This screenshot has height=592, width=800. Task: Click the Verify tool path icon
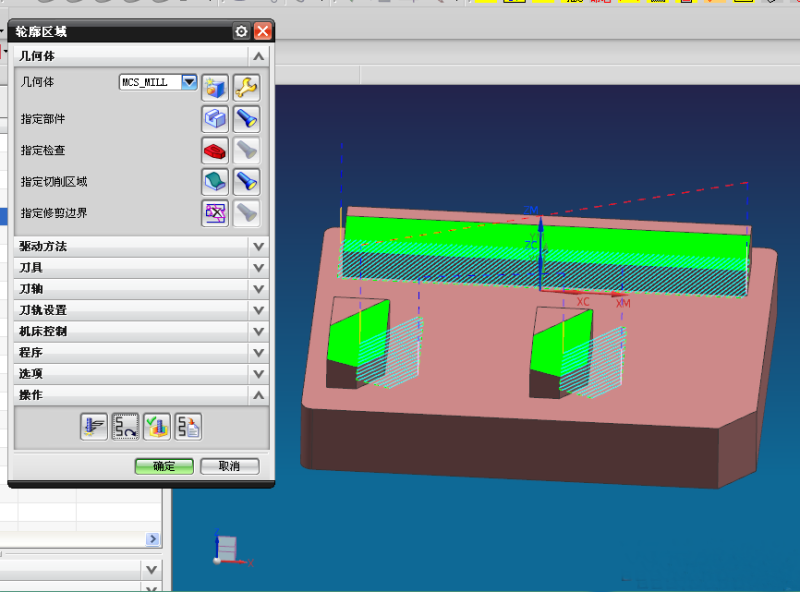tap(156, 427)
